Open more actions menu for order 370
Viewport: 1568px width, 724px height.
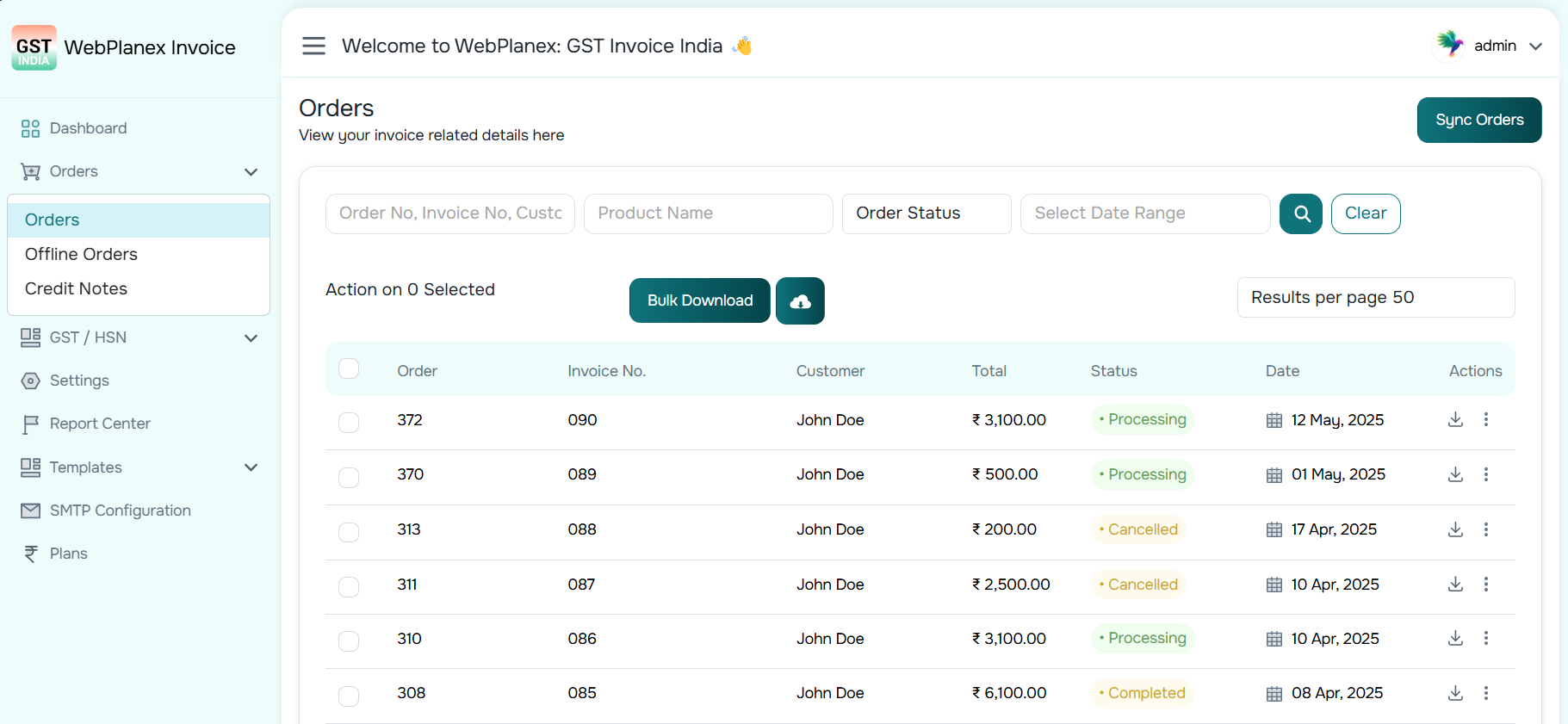point(1486,474)
